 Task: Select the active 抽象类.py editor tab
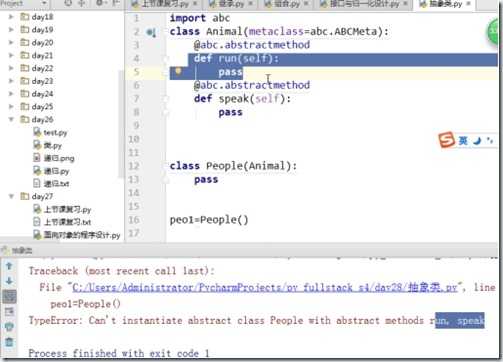(445, 4)
